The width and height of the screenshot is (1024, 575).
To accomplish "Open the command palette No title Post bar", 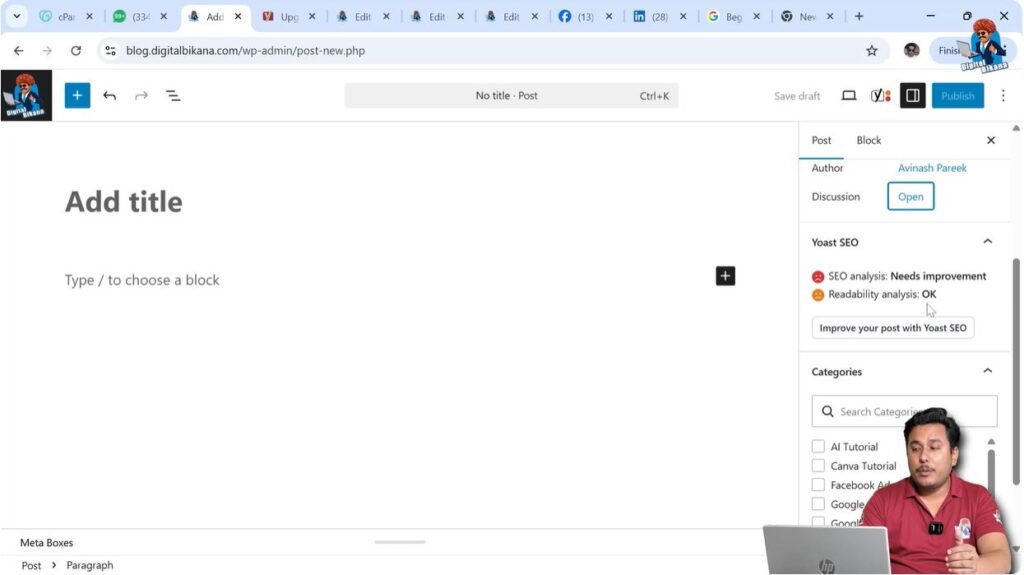I will [x=511, y=96].
